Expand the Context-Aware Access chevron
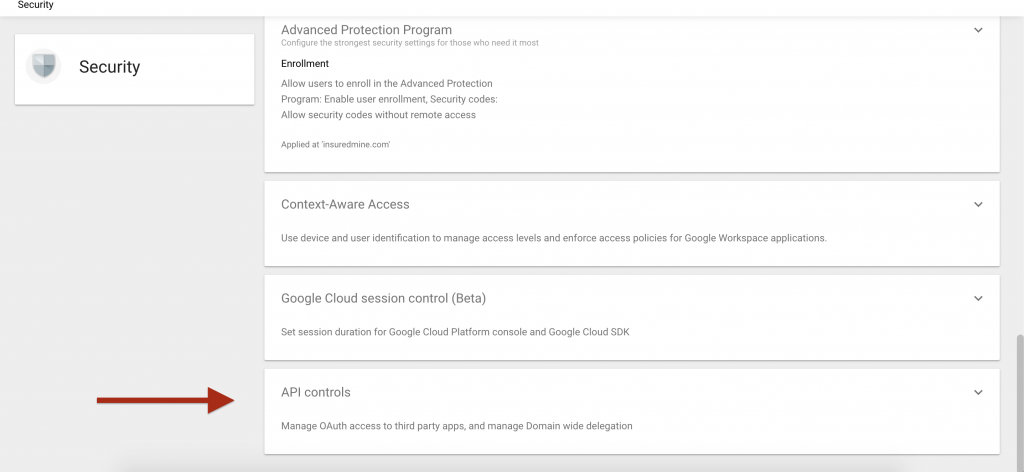Viewport: 1024px width, 472px height. 978,204
